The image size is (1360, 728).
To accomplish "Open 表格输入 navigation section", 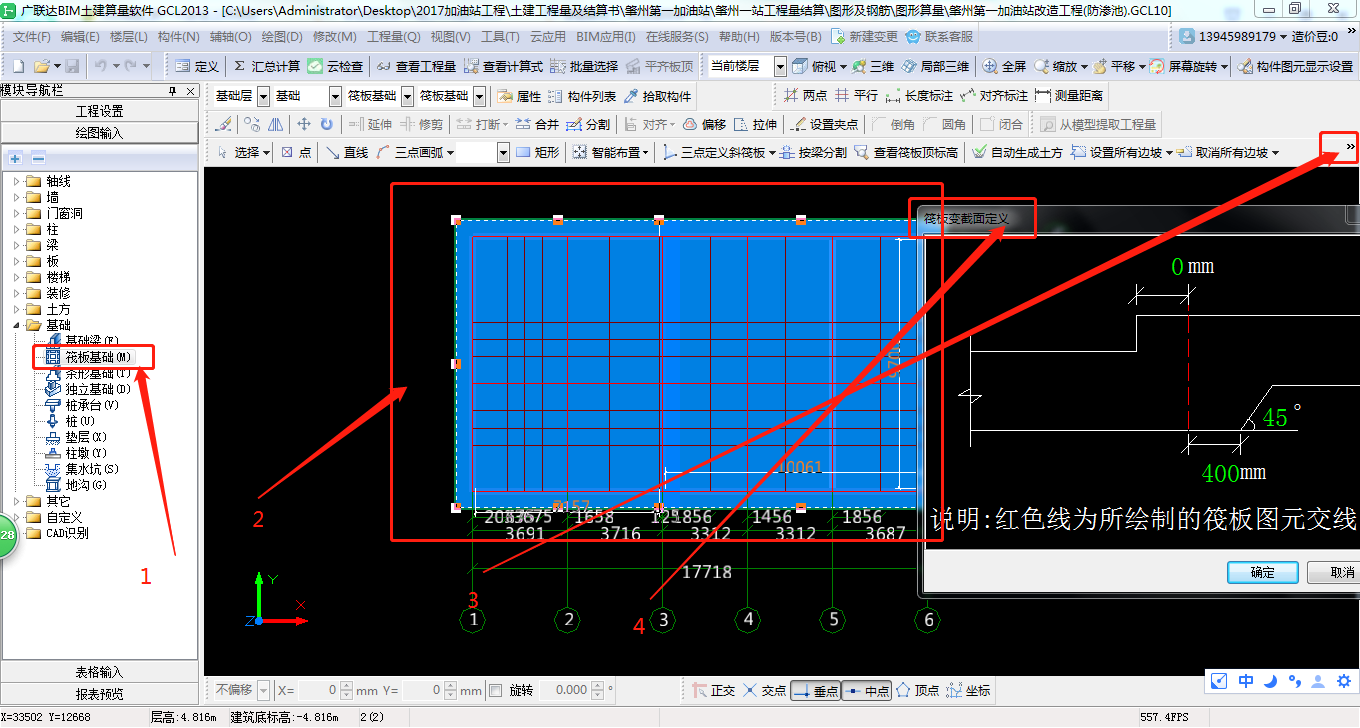I will pyautogui.click(x=100, y=672).
